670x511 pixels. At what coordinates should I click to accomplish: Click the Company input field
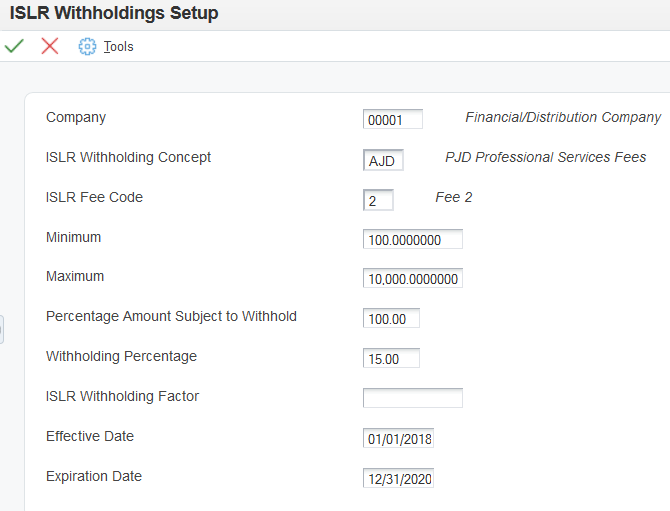[x=393, y=119]
